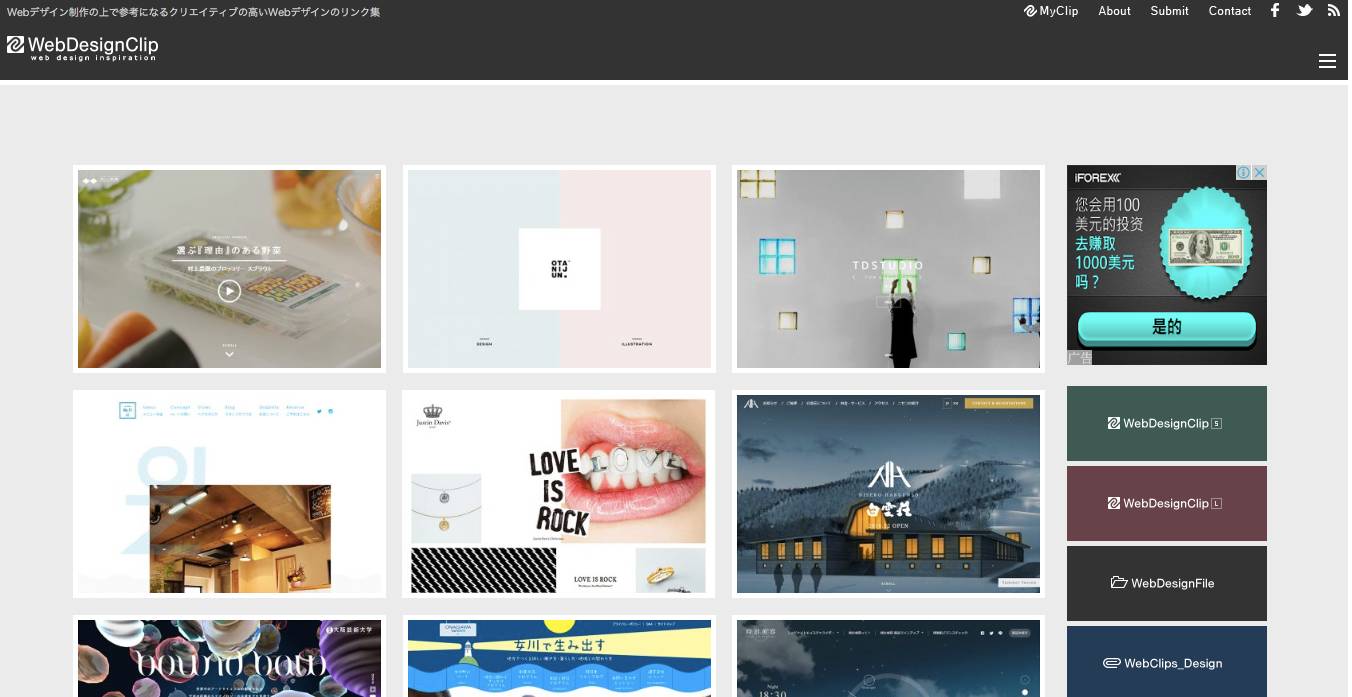Image resolution: width=1352 pixels, height=697 pixels.
Task: Open the maroon WebDesignClip L banner
Action: (1166, 503)
